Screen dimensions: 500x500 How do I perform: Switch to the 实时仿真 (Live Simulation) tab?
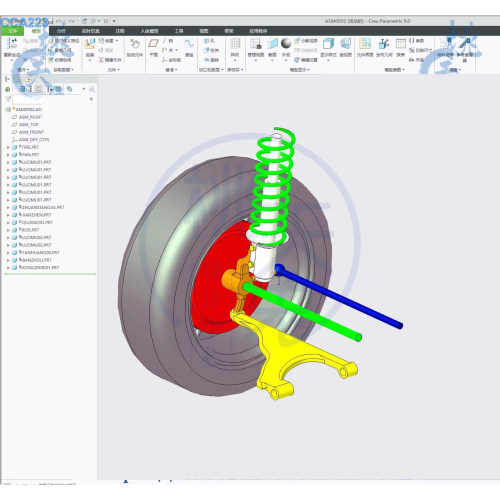coord(90,31)
